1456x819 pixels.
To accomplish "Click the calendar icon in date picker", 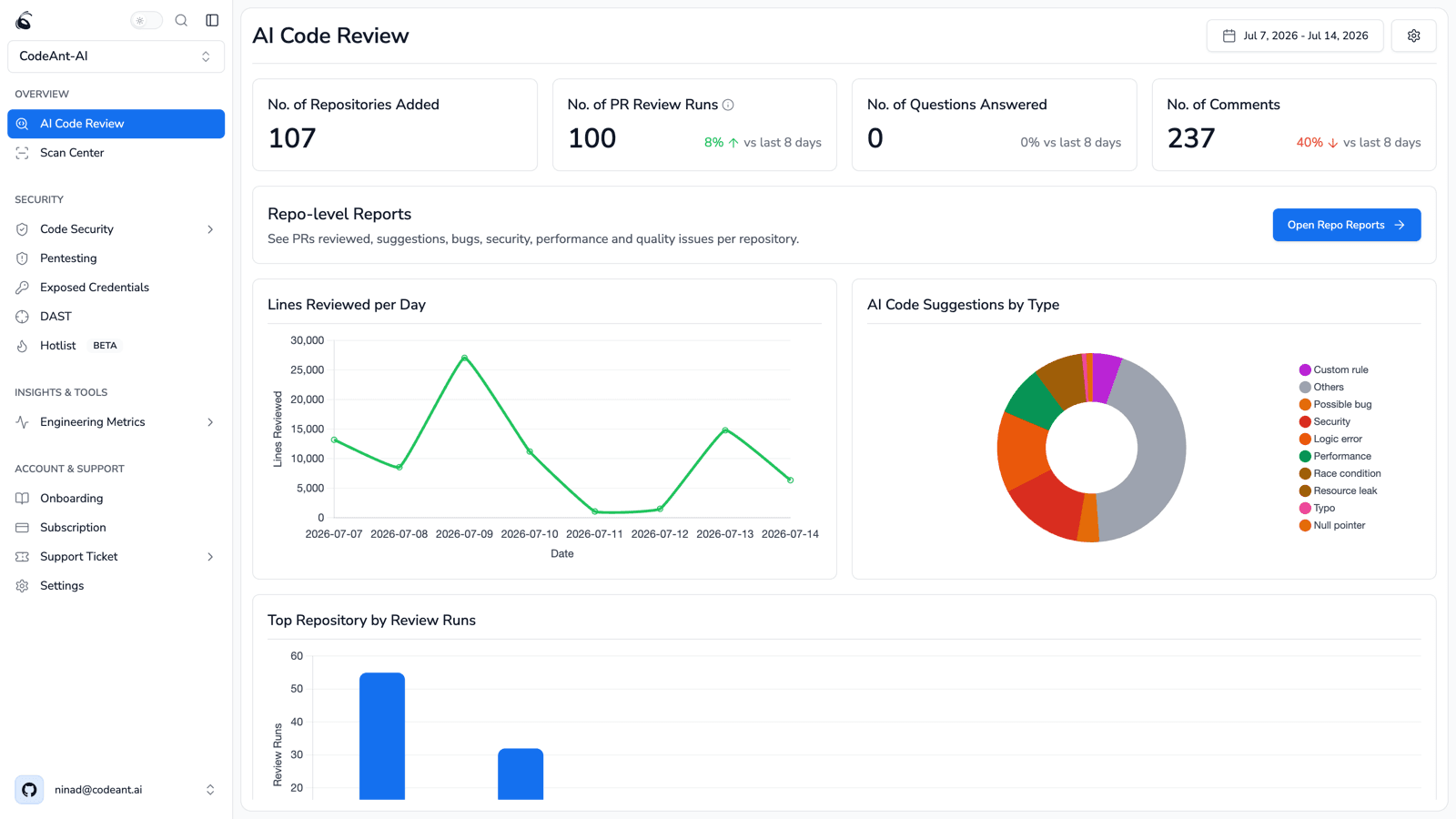I will [1229, 35].
